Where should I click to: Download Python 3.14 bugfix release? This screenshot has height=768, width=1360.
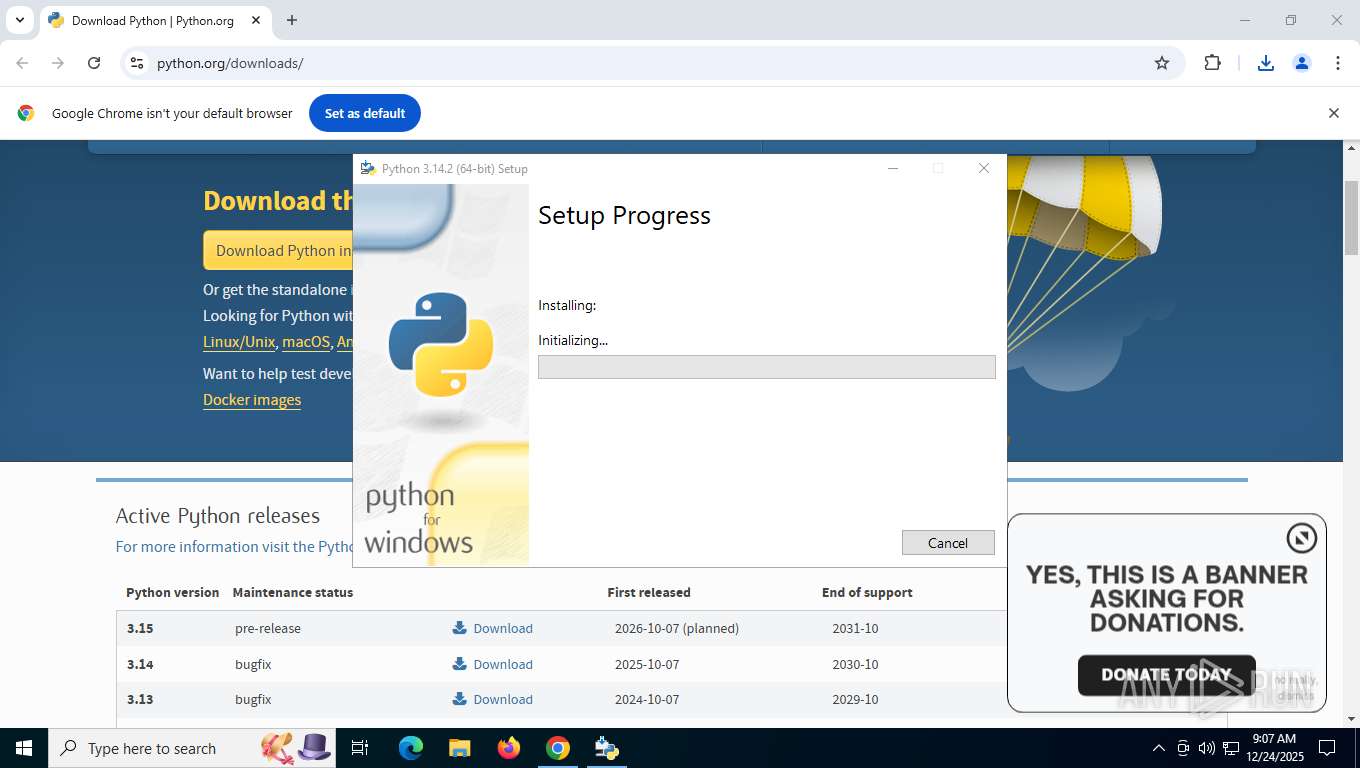click(503, 664)
